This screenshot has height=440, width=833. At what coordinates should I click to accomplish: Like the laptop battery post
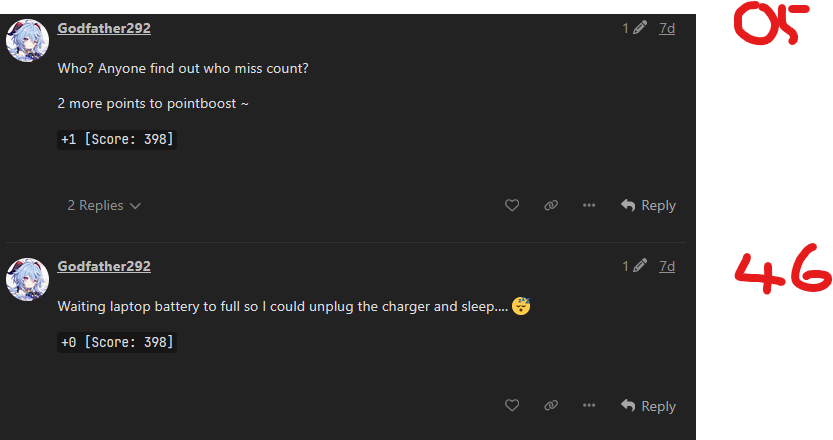point(512,406)
